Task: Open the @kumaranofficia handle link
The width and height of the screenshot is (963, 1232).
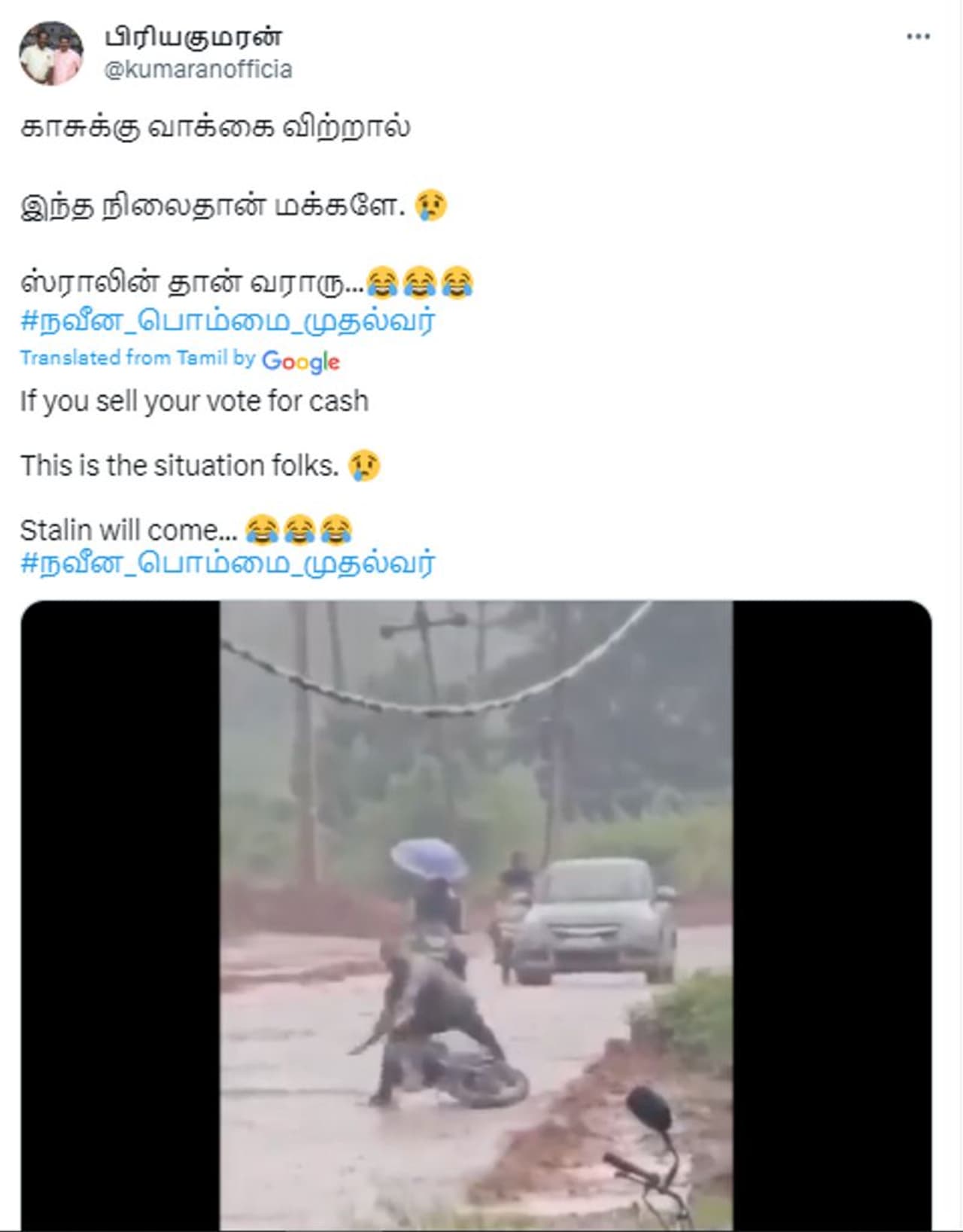Action: pos(198,69)
